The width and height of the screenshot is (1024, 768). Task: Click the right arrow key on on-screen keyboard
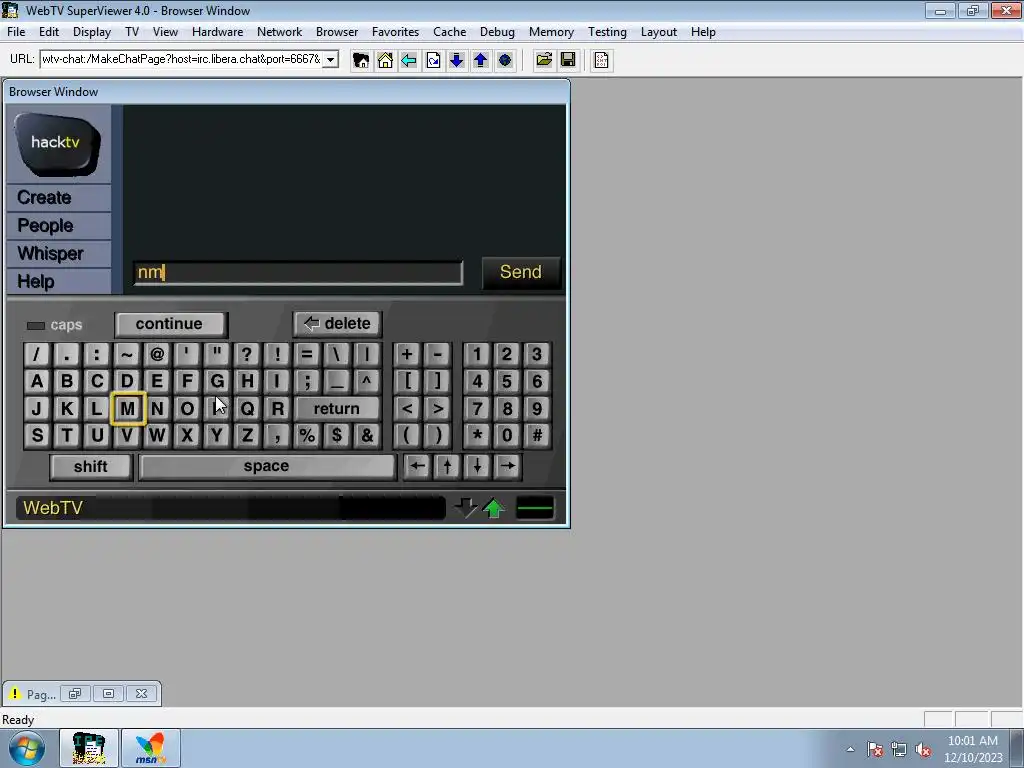coord(507,466)
